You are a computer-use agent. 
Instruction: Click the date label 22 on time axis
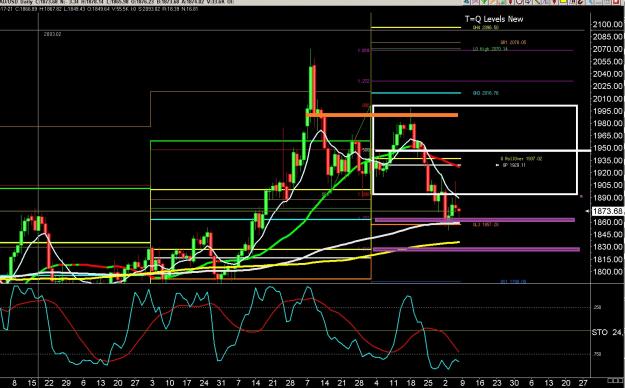pyautogui.click(x=49, y=383)
